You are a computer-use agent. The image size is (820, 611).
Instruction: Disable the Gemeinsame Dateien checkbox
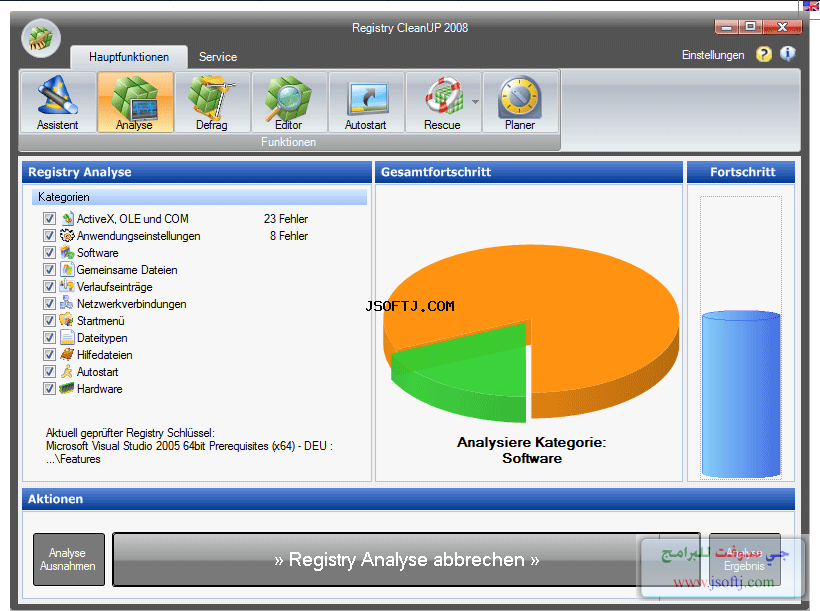(x=49, y=269)
